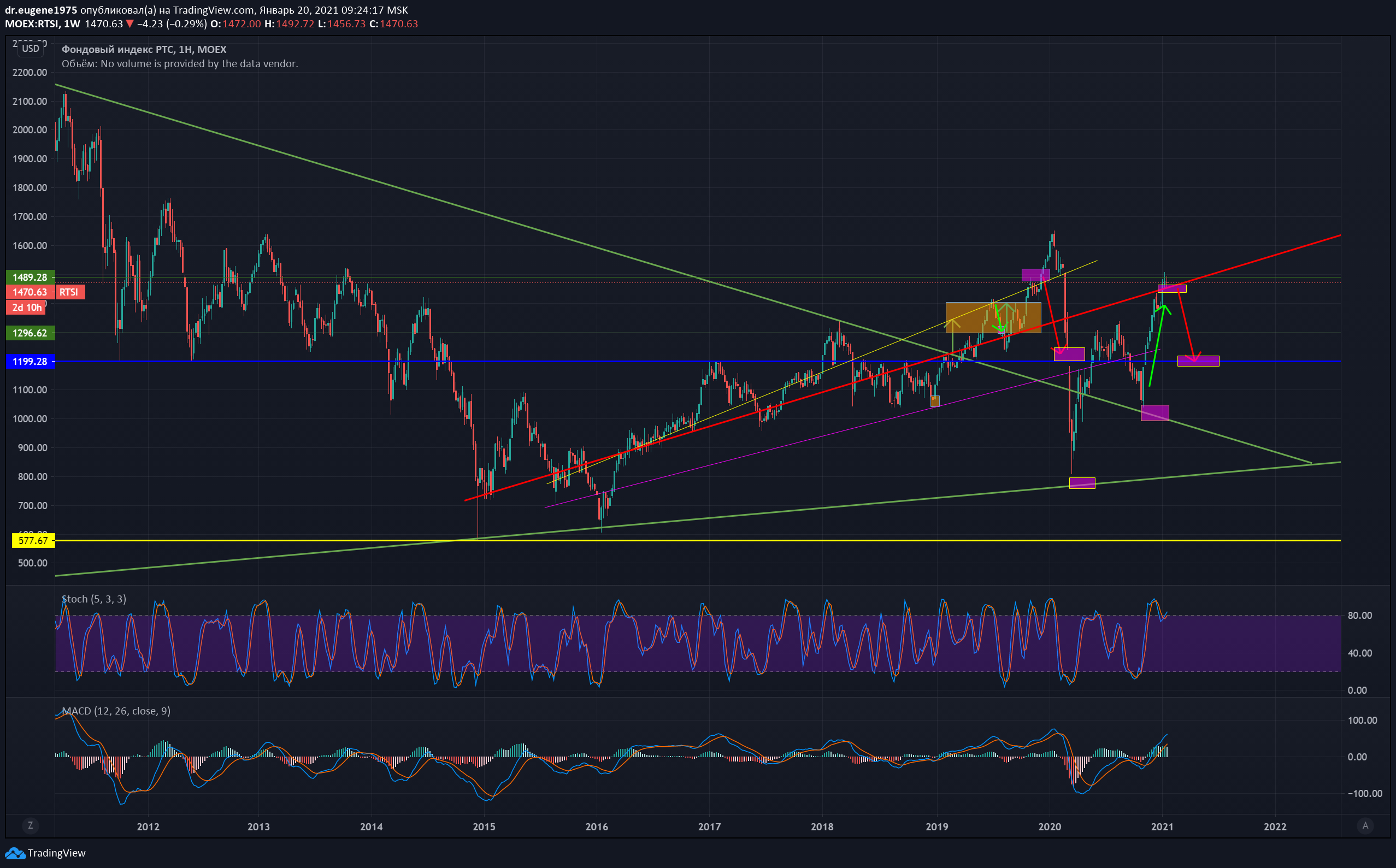This screenshot has height=868, width=1396.
Task: Click the Z timezone button
Action: 31,825
